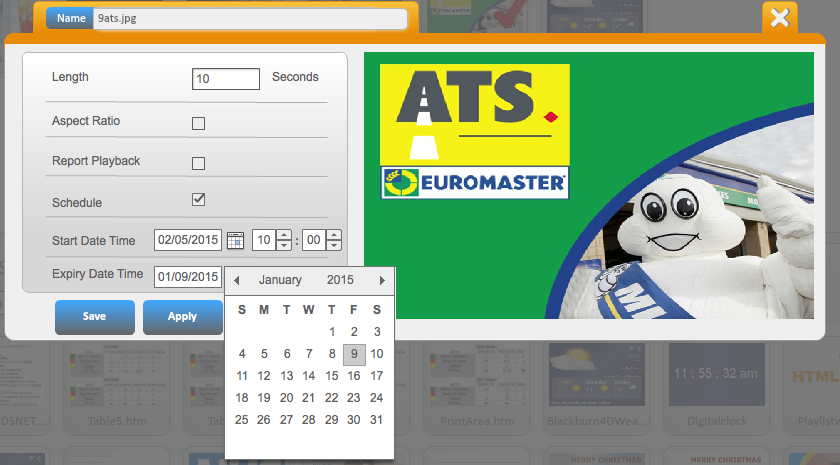The height and width of the screenshot is (465, 840).
Task: Uncheck the Schedule checkbox
Action: point(198,200)
